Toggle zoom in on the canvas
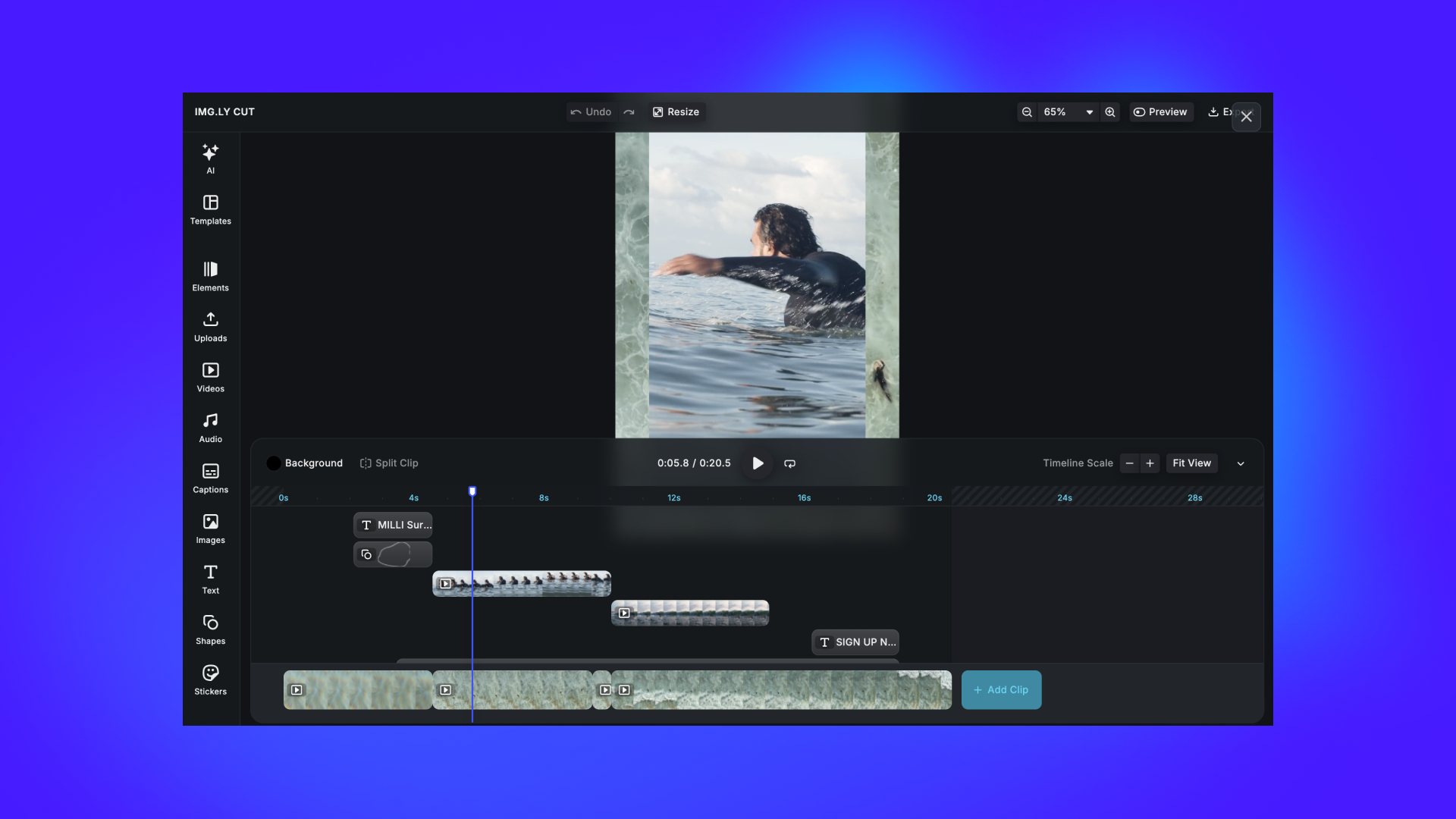1456x819 pixels. click(1109, 111)
